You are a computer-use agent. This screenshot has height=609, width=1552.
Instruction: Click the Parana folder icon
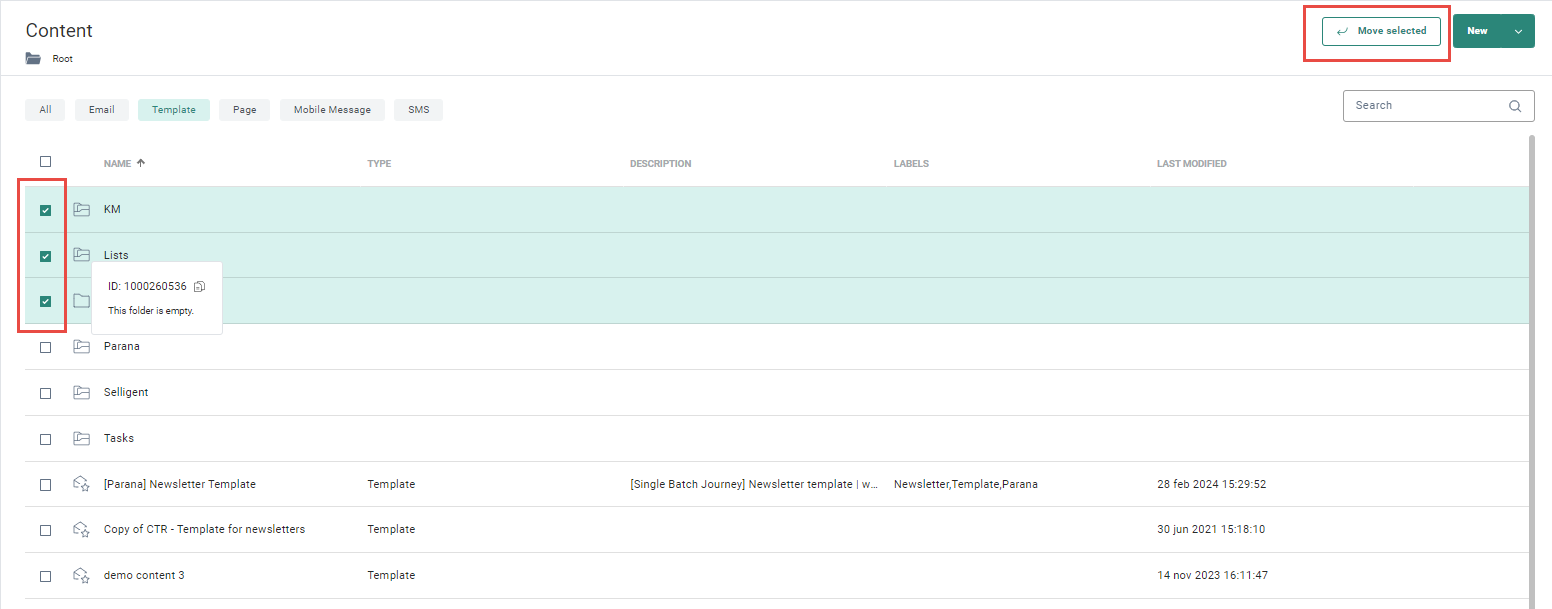(82, 347)
